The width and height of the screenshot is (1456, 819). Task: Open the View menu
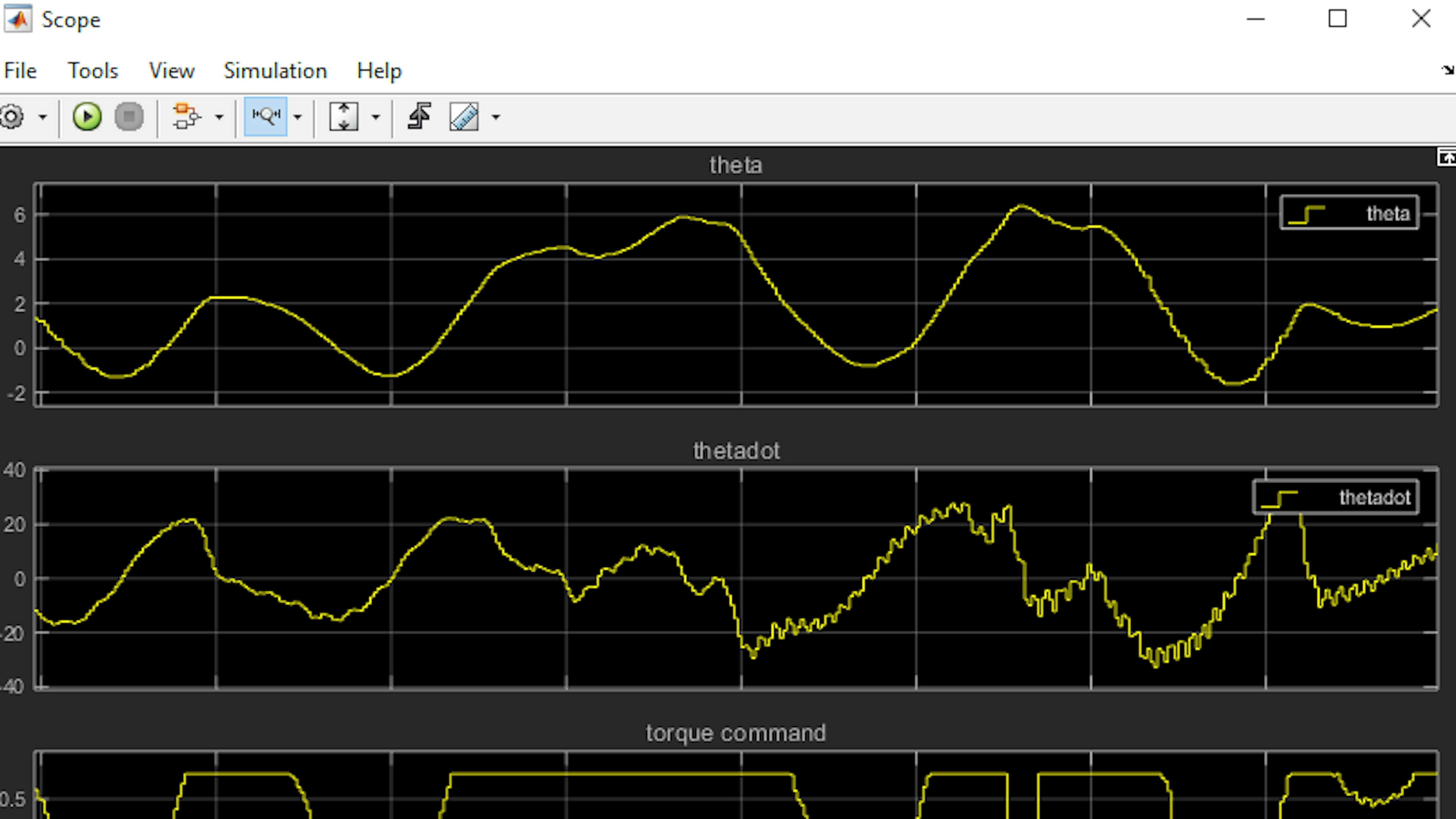pyautogui.click(x=171, y=71)
